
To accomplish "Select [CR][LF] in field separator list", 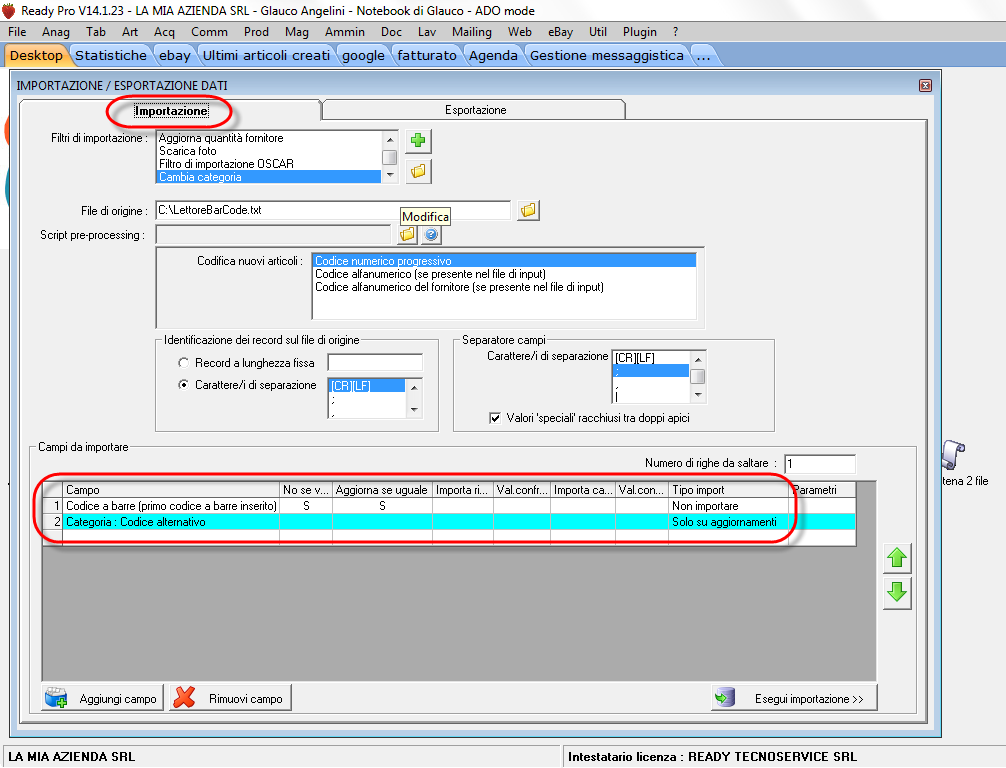I will pyautogui.click(x=651, y=358).
